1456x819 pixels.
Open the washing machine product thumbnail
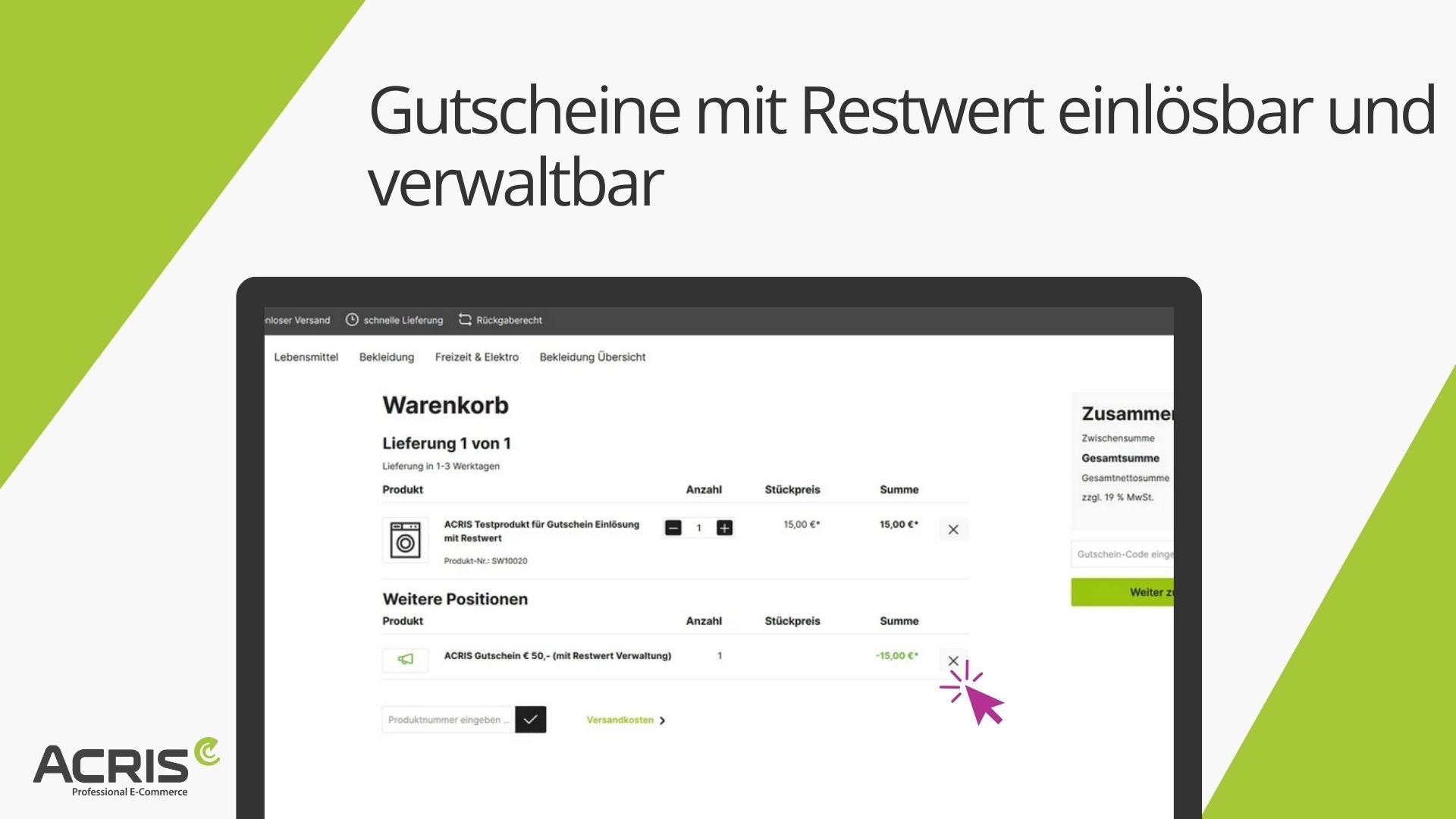point(405,541)
